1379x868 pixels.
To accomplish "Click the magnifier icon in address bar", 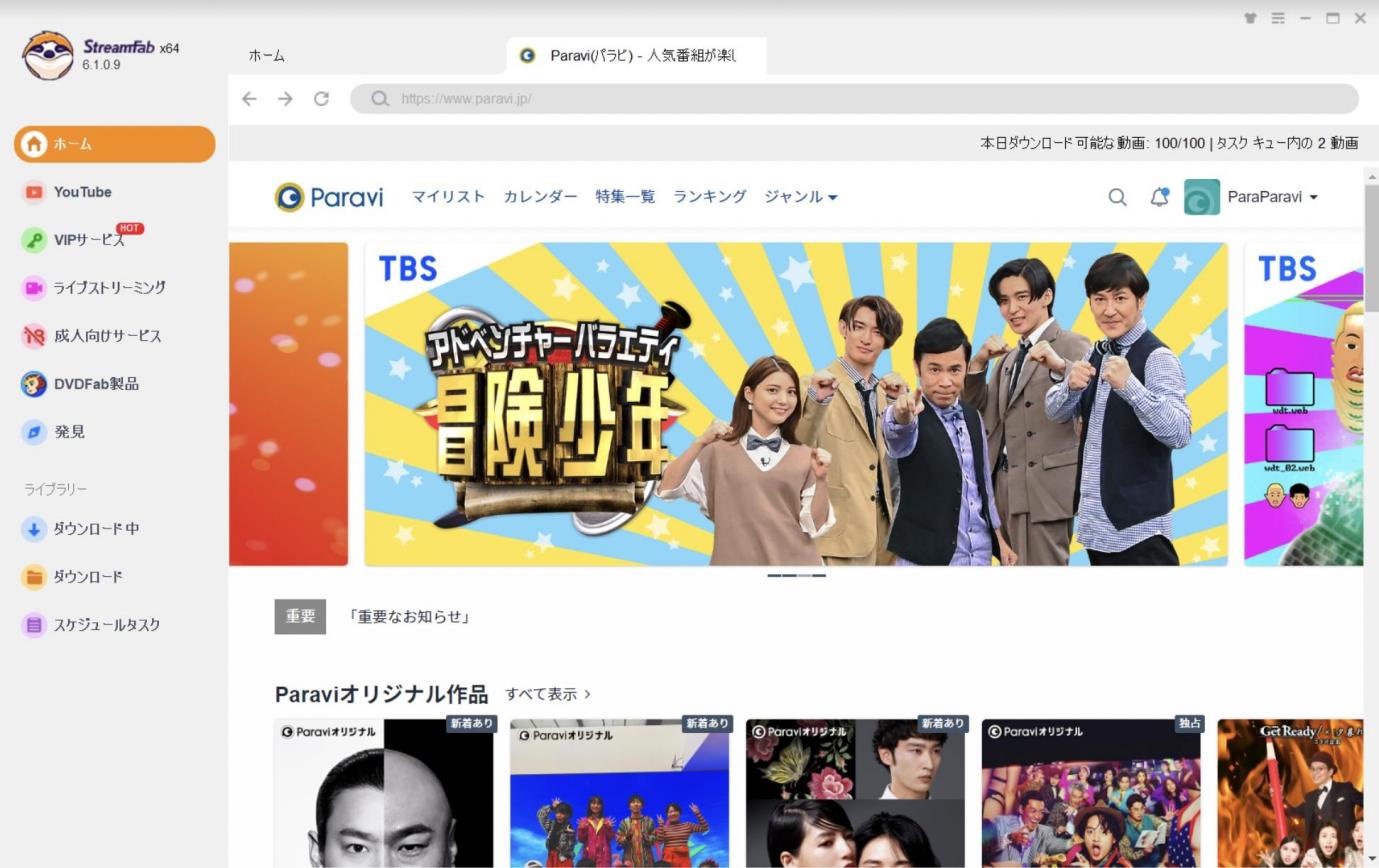I will click(380, 99).
